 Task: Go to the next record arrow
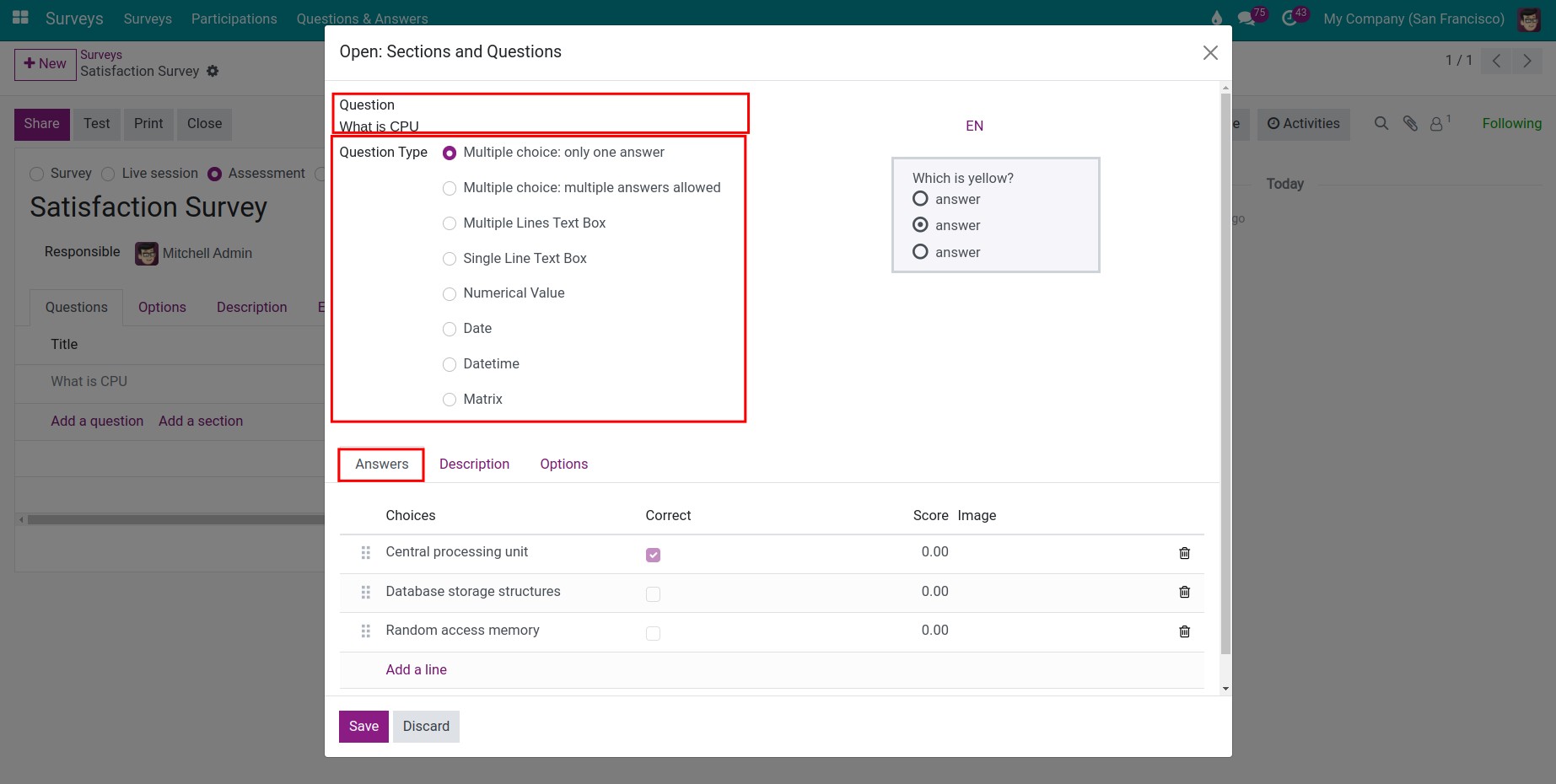1526,61
